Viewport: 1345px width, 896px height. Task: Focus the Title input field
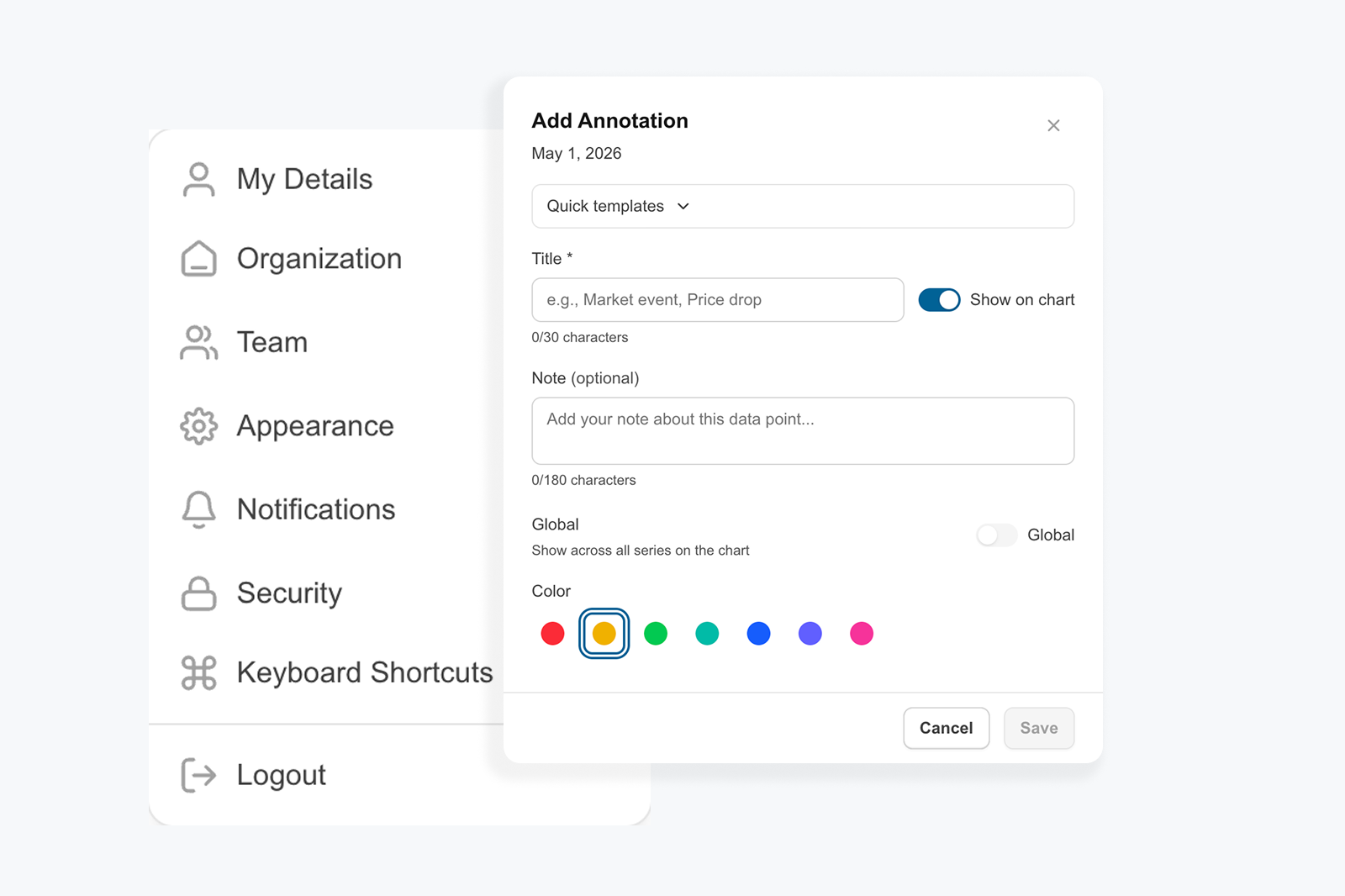point(718,300)
